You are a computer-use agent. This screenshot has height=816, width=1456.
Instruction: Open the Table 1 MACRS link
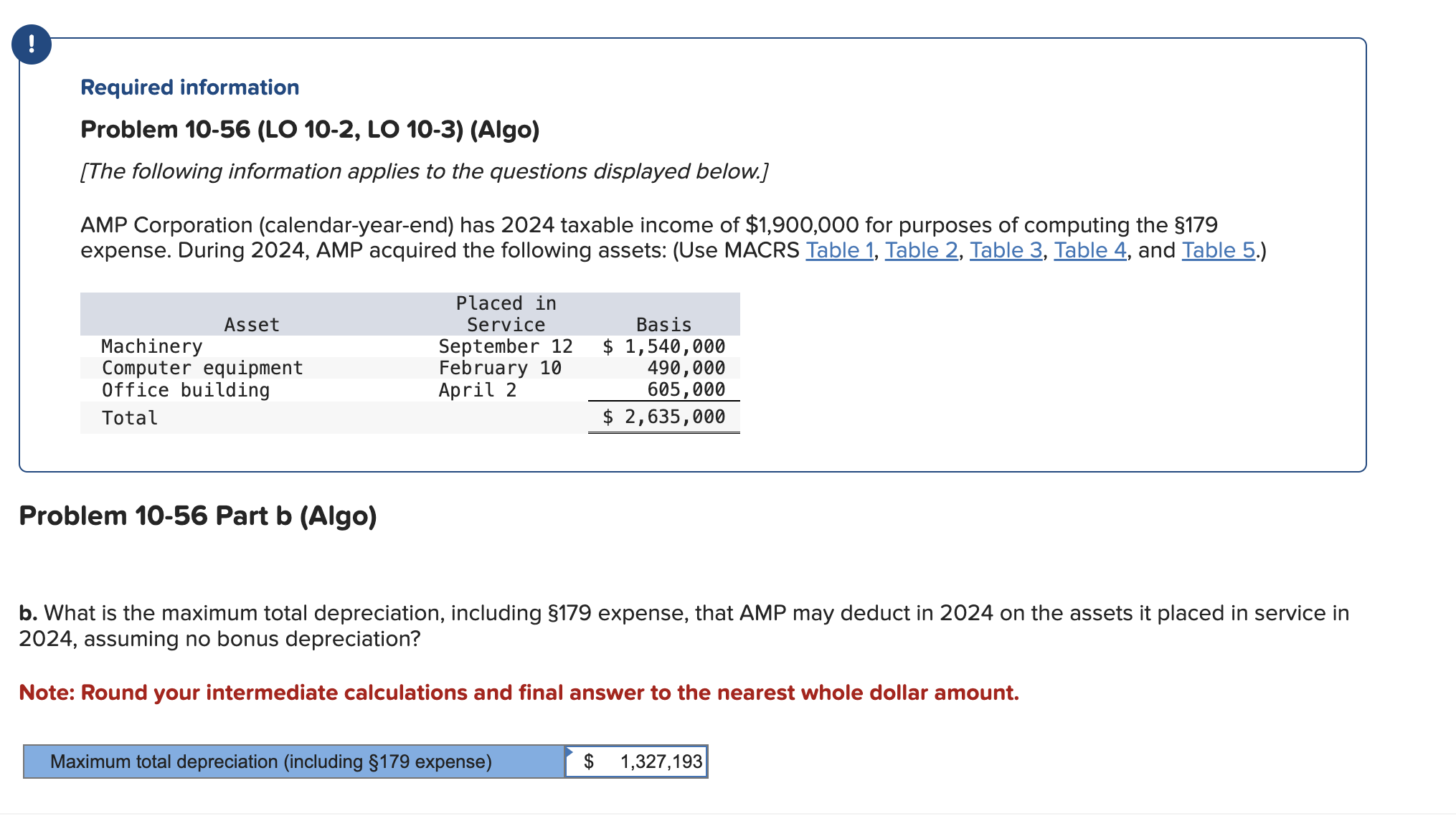coord(839,250)
